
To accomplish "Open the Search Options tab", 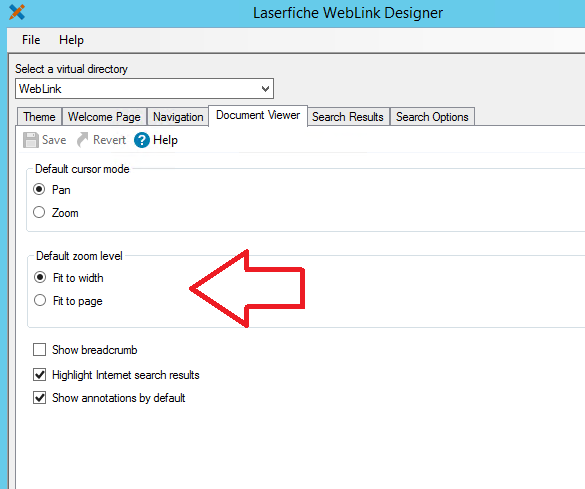I will point(432,117).
